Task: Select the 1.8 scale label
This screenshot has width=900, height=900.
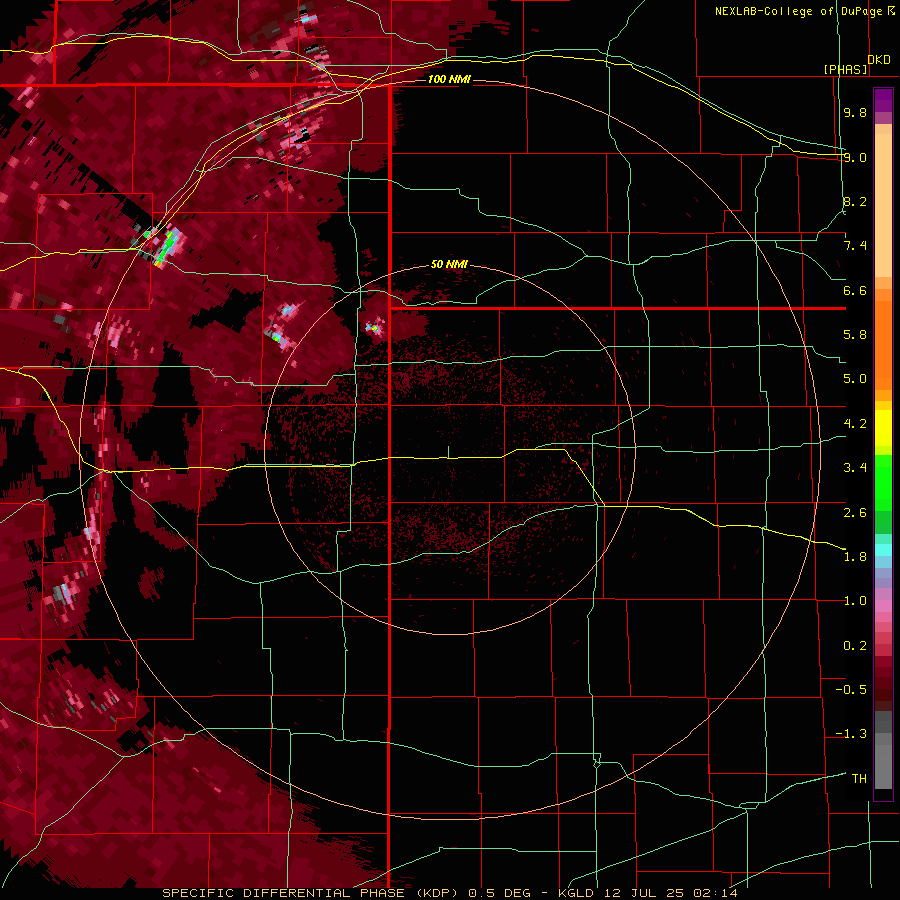Action: 855,556
